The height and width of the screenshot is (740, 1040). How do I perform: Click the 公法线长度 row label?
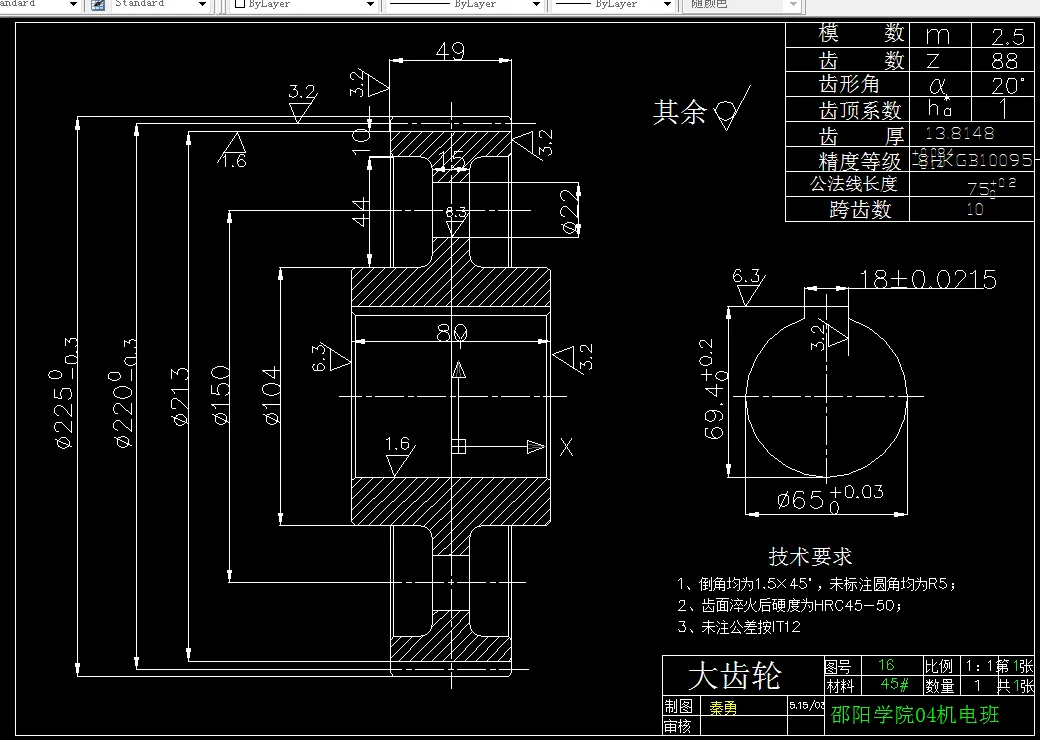tap(854, 184)
